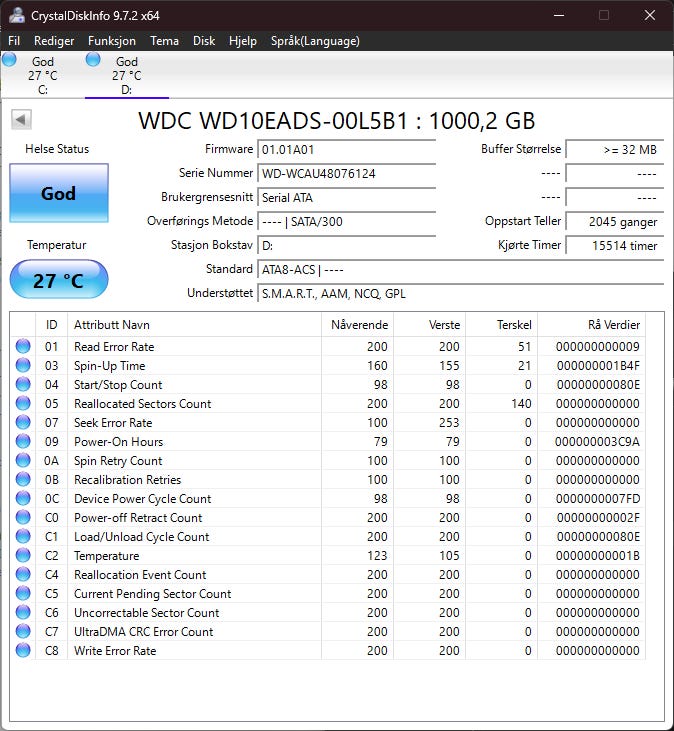Image resolution: width=674 pixels, height=731 pixels.
Task: Click the status orb for Spin-Up Time
Action: (23, 366)
